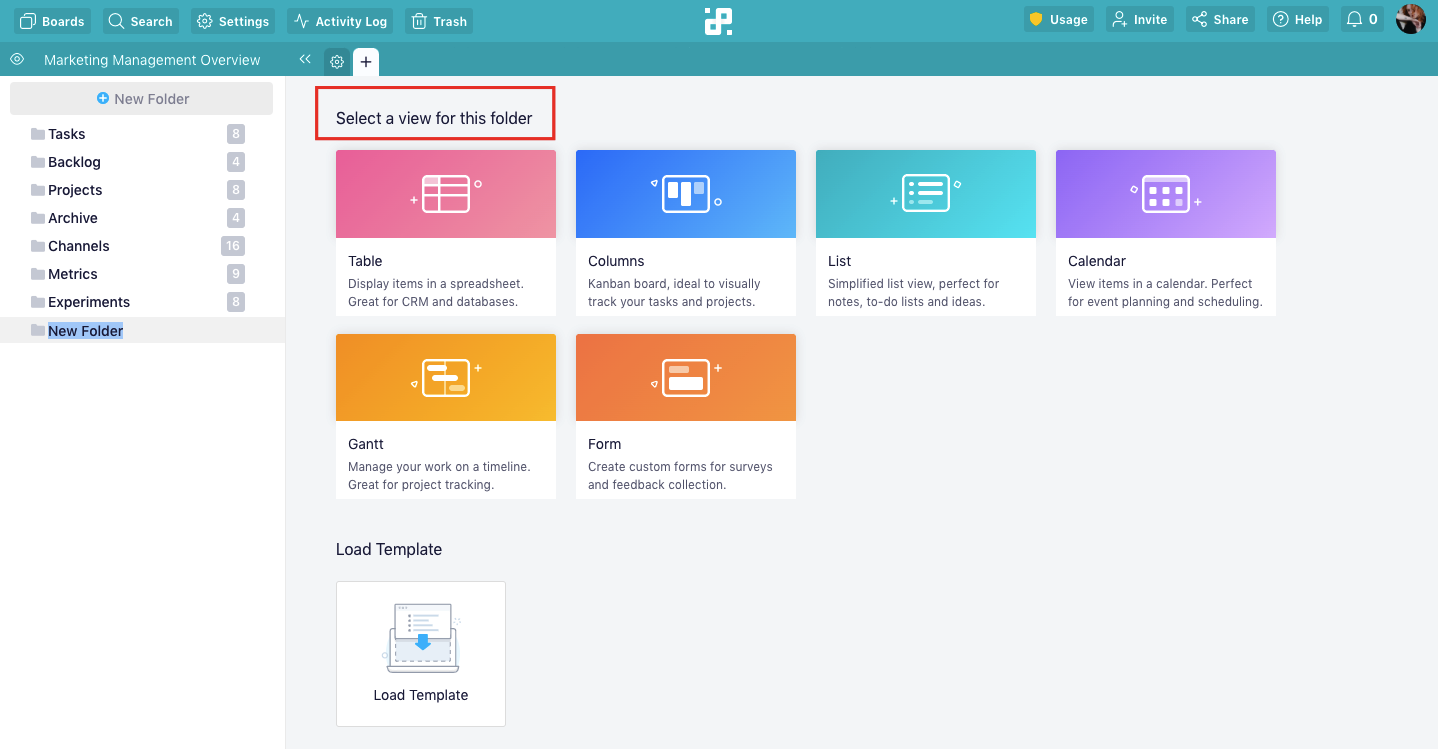Click 'Create custom forms for surveys' text
1438x749 pixels.
(x=680, y=467)
